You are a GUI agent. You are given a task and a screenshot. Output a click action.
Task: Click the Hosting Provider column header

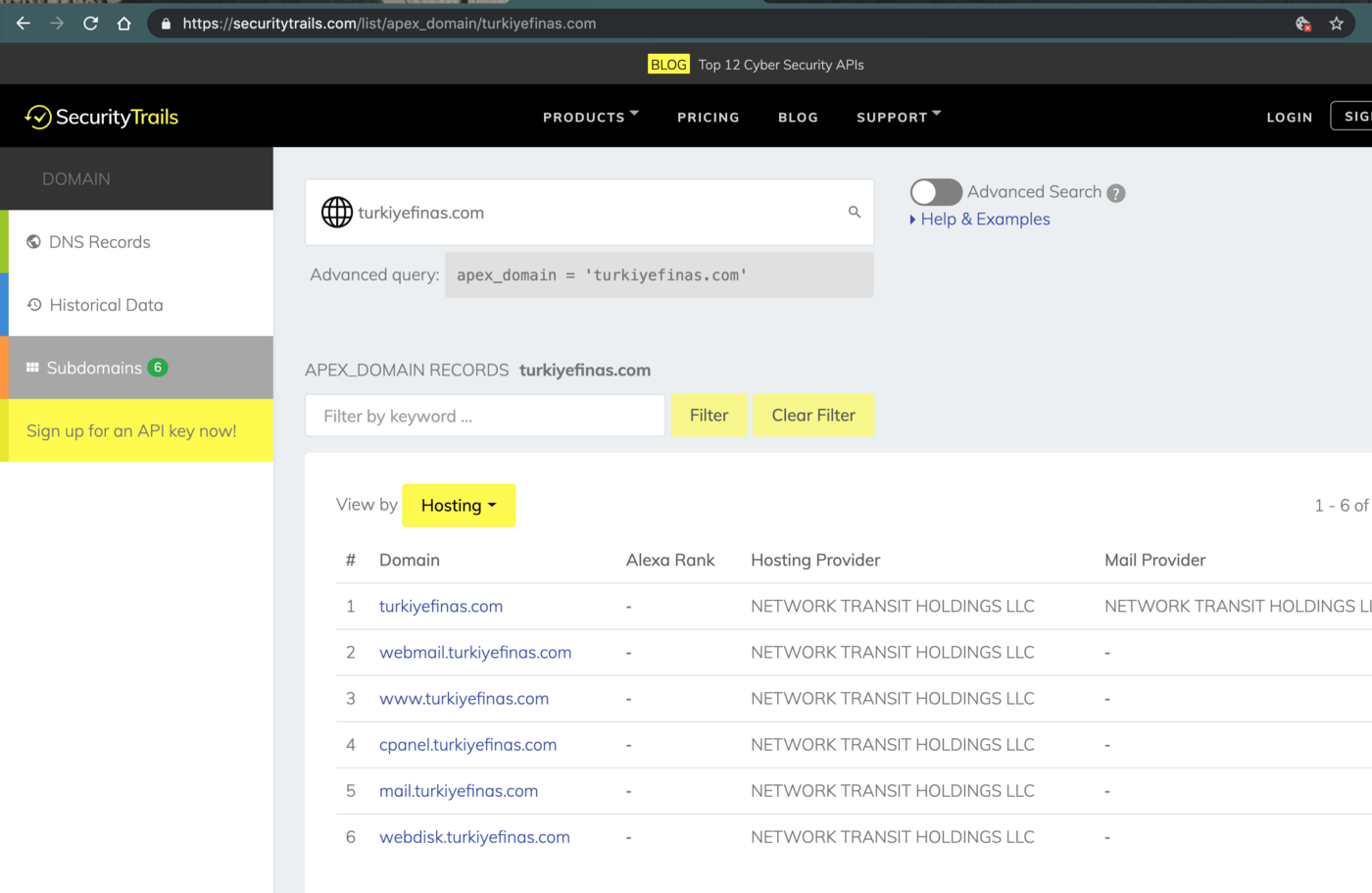tap(815, 560)
